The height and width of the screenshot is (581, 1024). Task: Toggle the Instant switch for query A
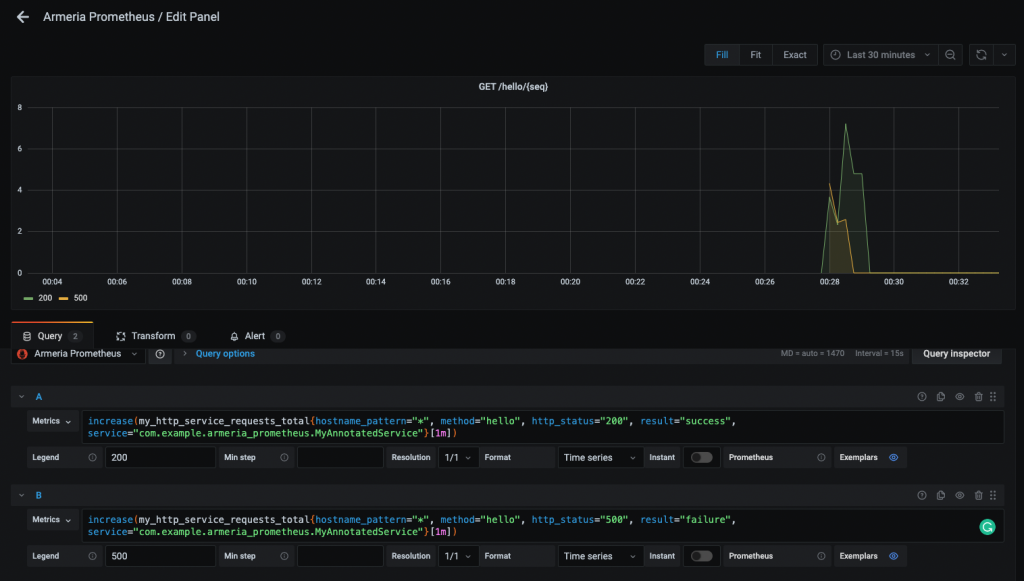[701, 457]
